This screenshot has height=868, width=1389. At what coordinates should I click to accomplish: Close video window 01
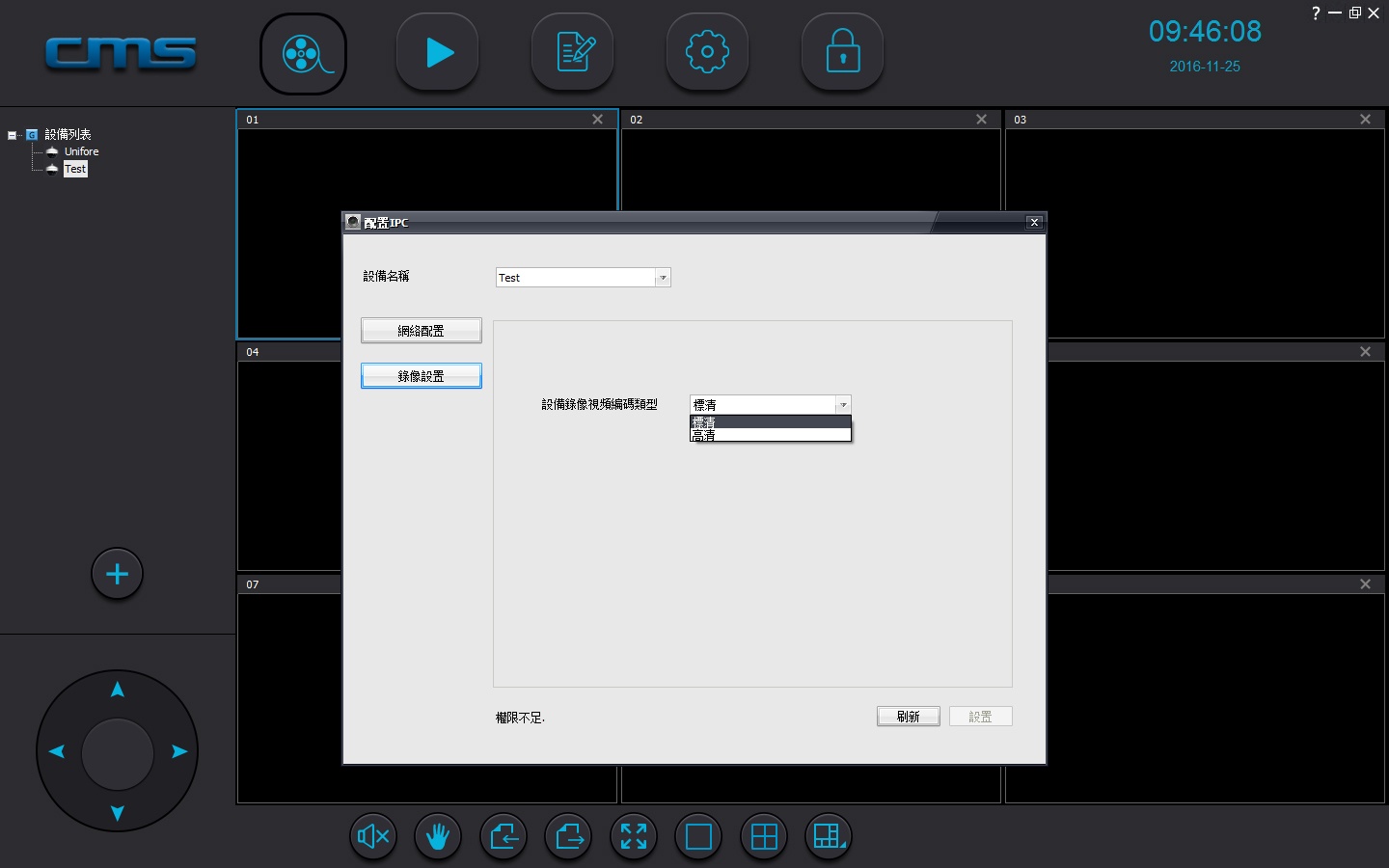coord(598,120)
